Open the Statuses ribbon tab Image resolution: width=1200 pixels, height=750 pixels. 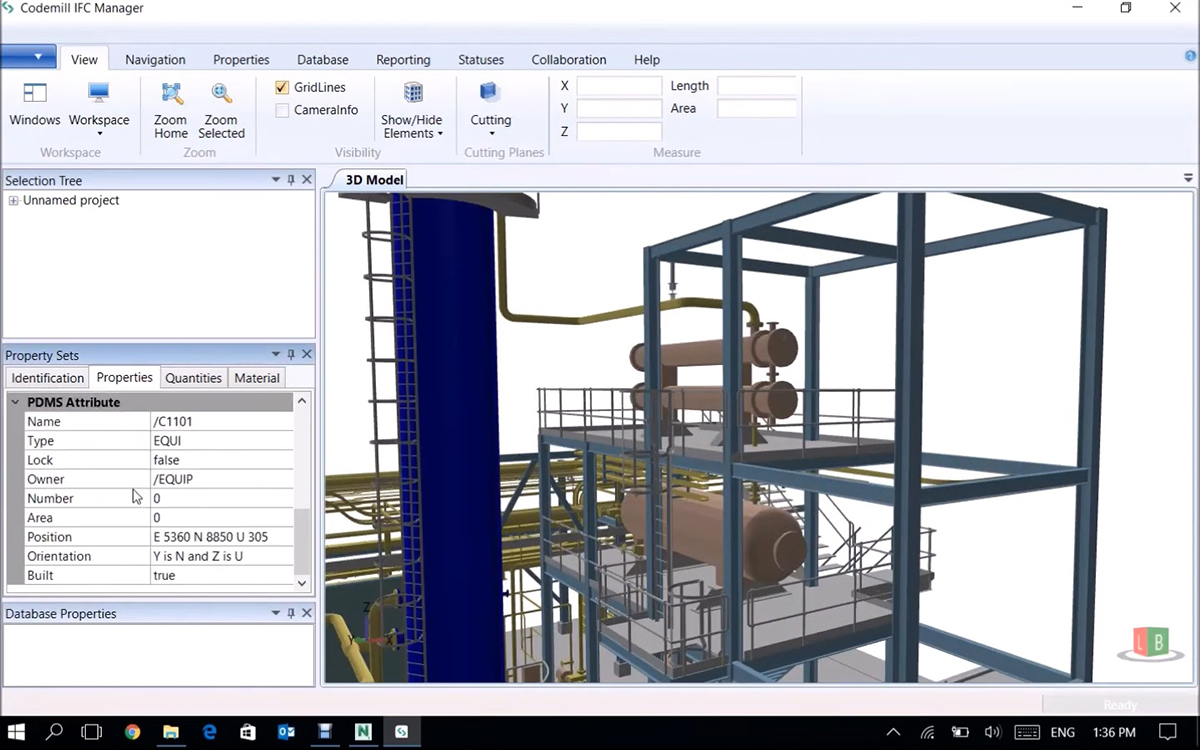pos(481,60)
